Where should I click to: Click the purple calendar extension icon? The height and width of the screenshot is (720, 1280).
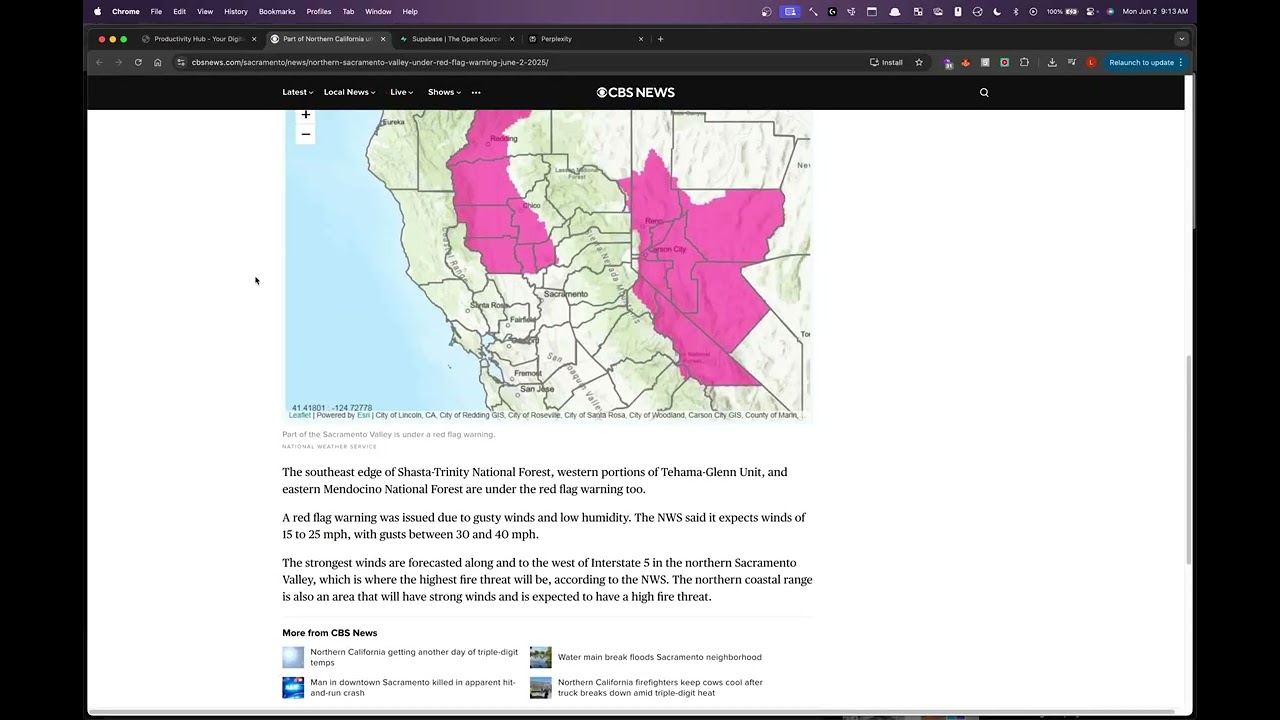click(948, 62)
